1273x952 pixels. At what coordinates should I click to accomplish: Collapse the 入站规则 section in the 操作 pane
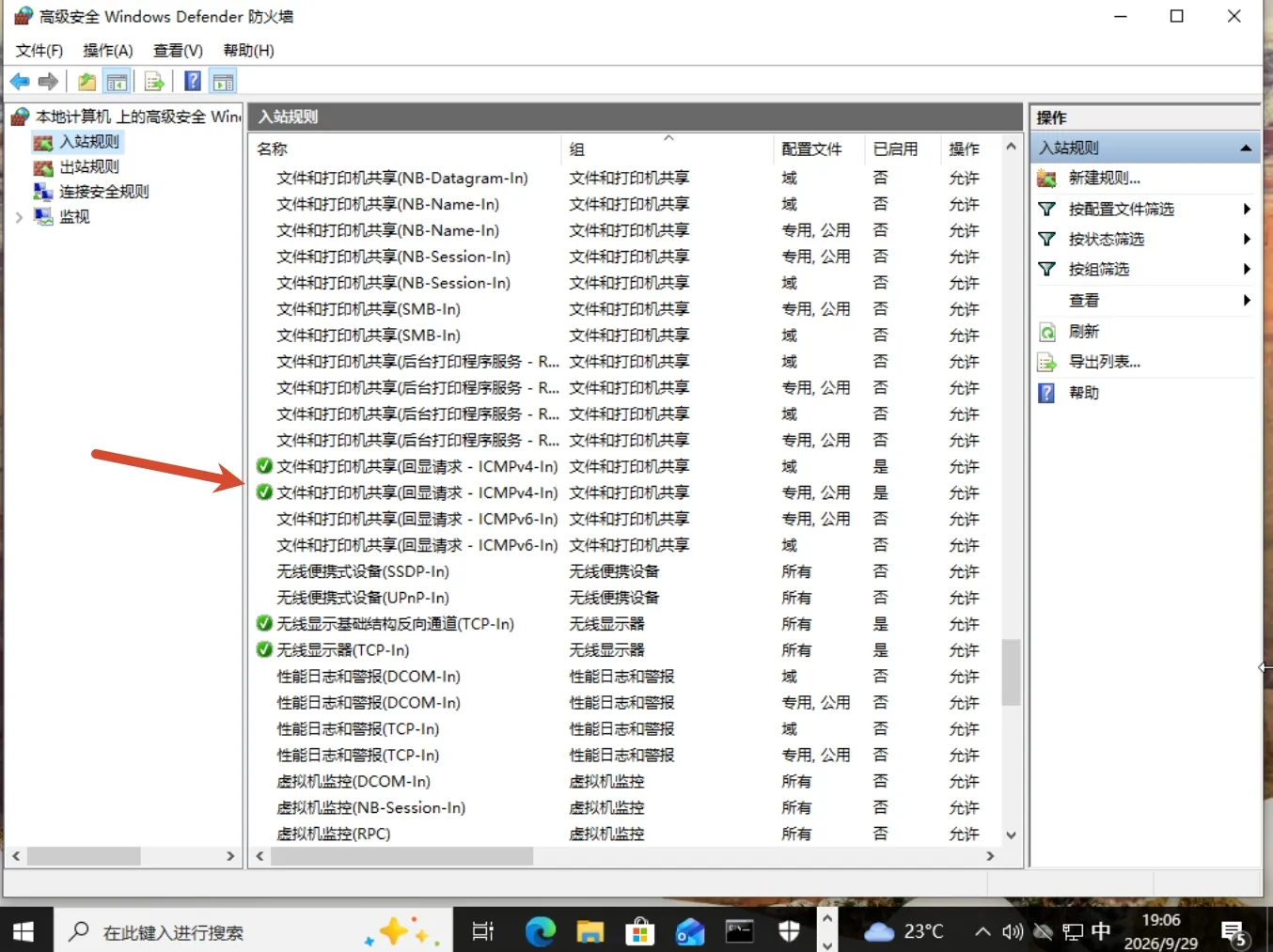pyautogui.click(x=1246, y=148)
